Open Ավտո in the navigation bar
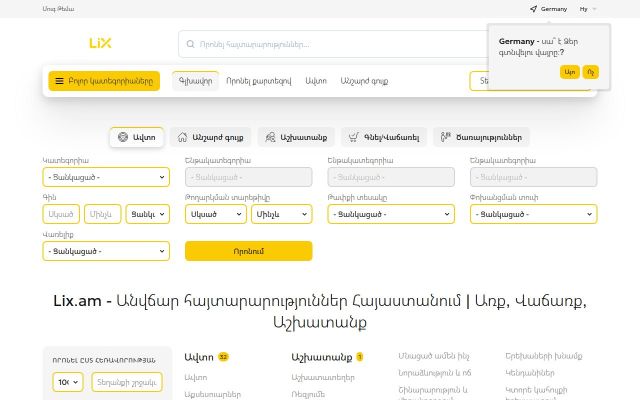This screenshot has width=640, height=400. pyautogui.click(x=316, y=81)
